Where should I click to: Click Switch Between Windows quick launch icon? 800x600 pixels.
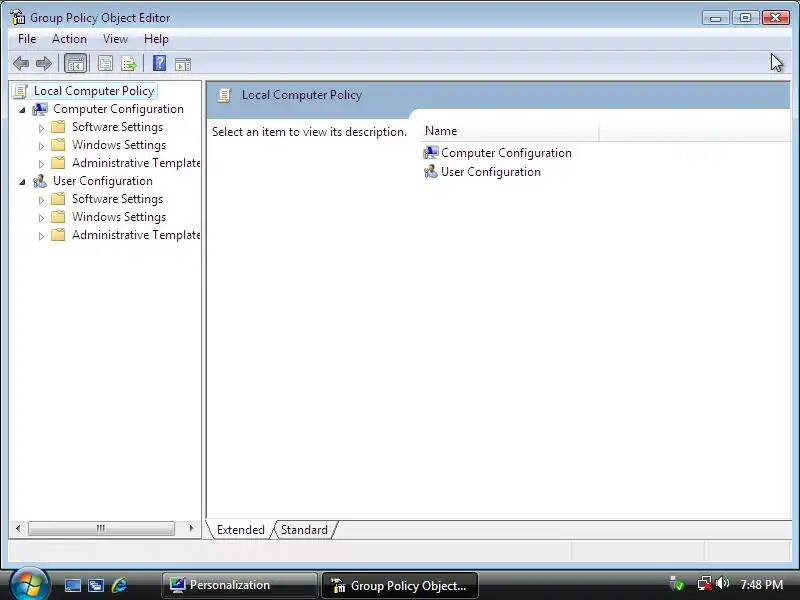[x=96, y=585]
